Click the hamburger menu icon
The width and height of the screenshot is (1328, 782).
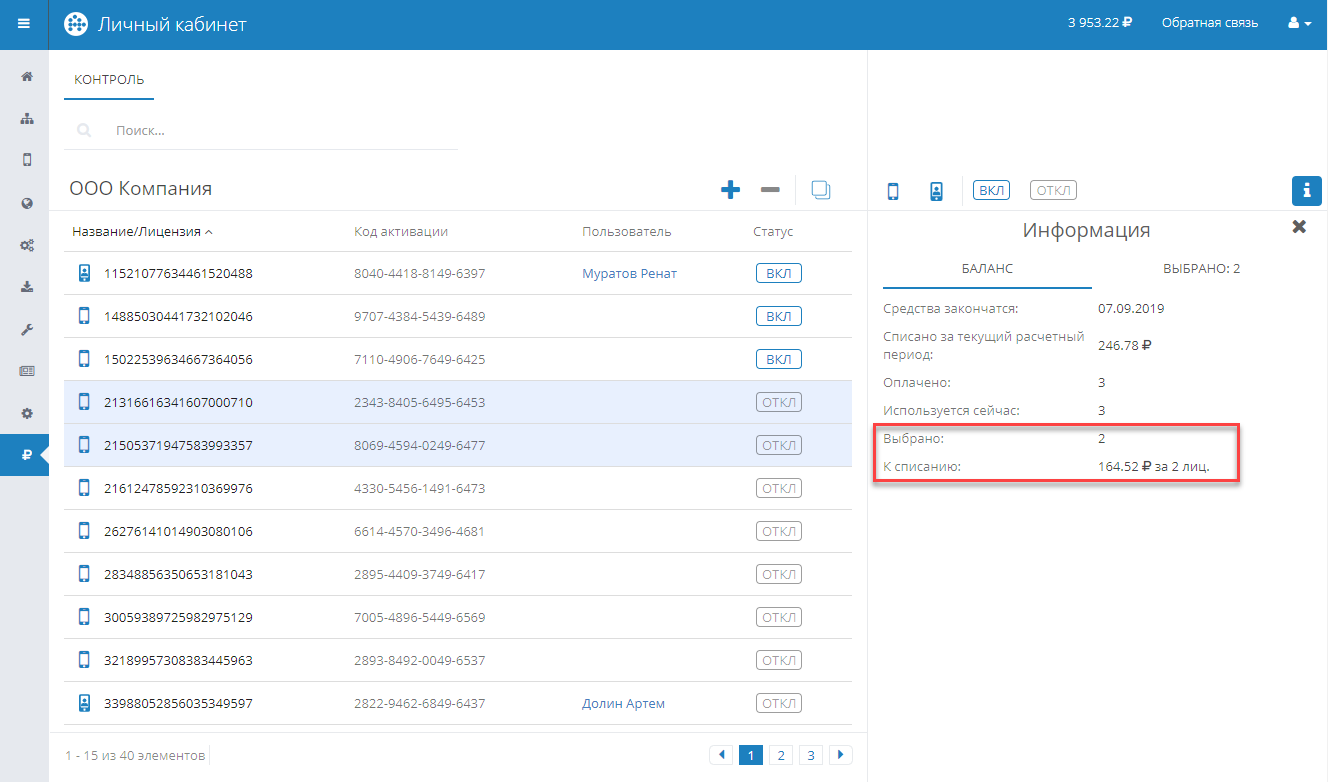point(24,24)
